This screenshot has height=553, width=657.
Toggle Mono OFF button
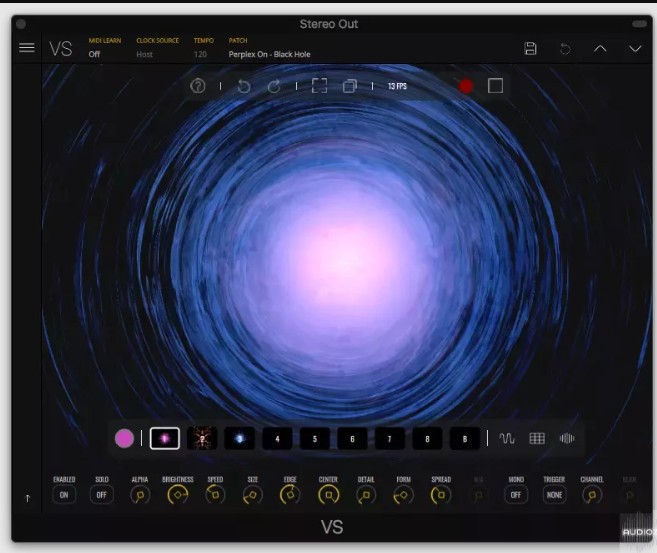[516, 495]
